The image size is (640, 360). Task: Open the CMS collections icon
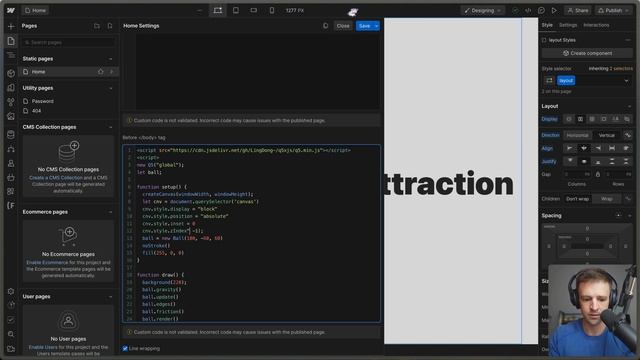coord(11,134)
